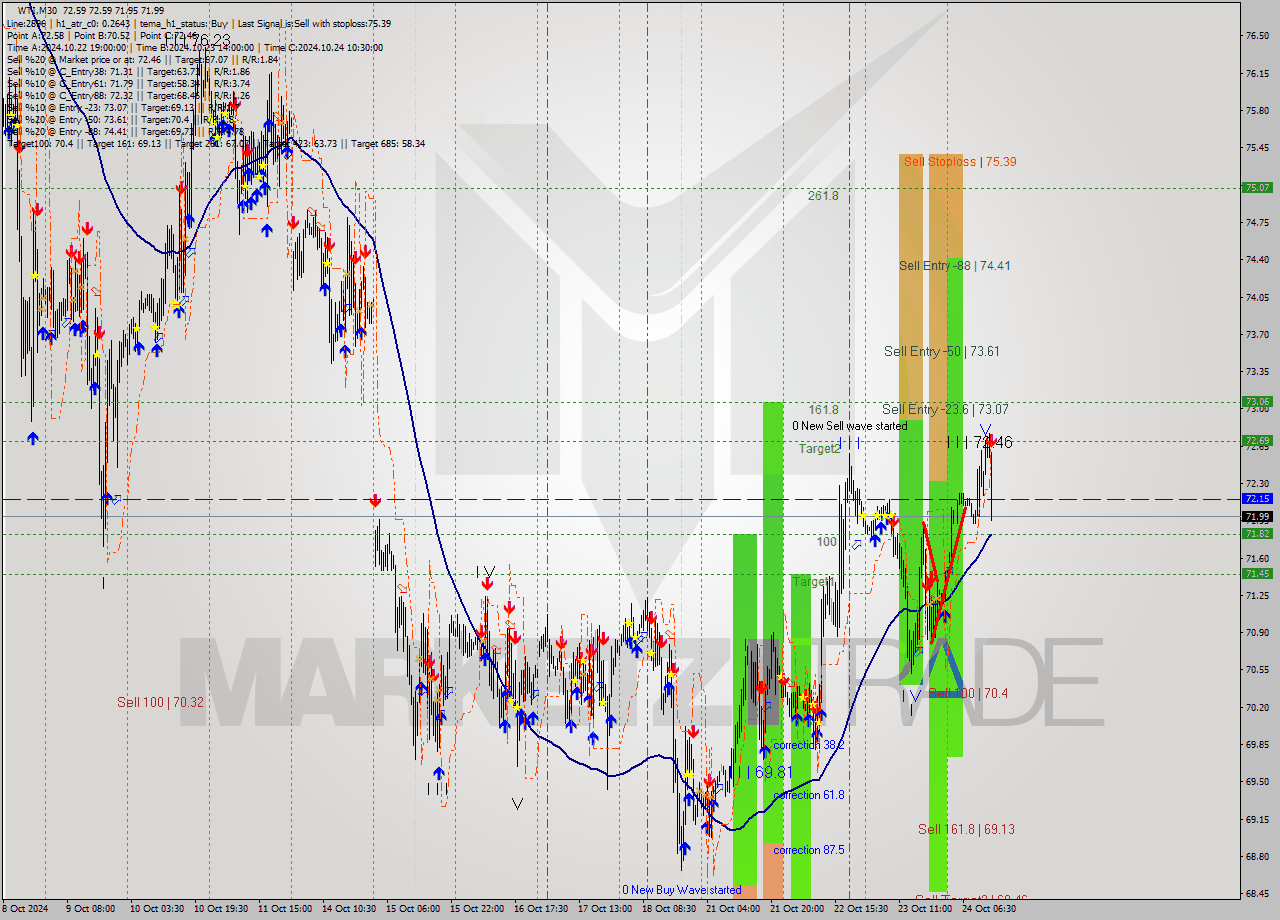Click the green 71.45 price tag
The height and width of the screenshot is (920, 1280).
1256,573
